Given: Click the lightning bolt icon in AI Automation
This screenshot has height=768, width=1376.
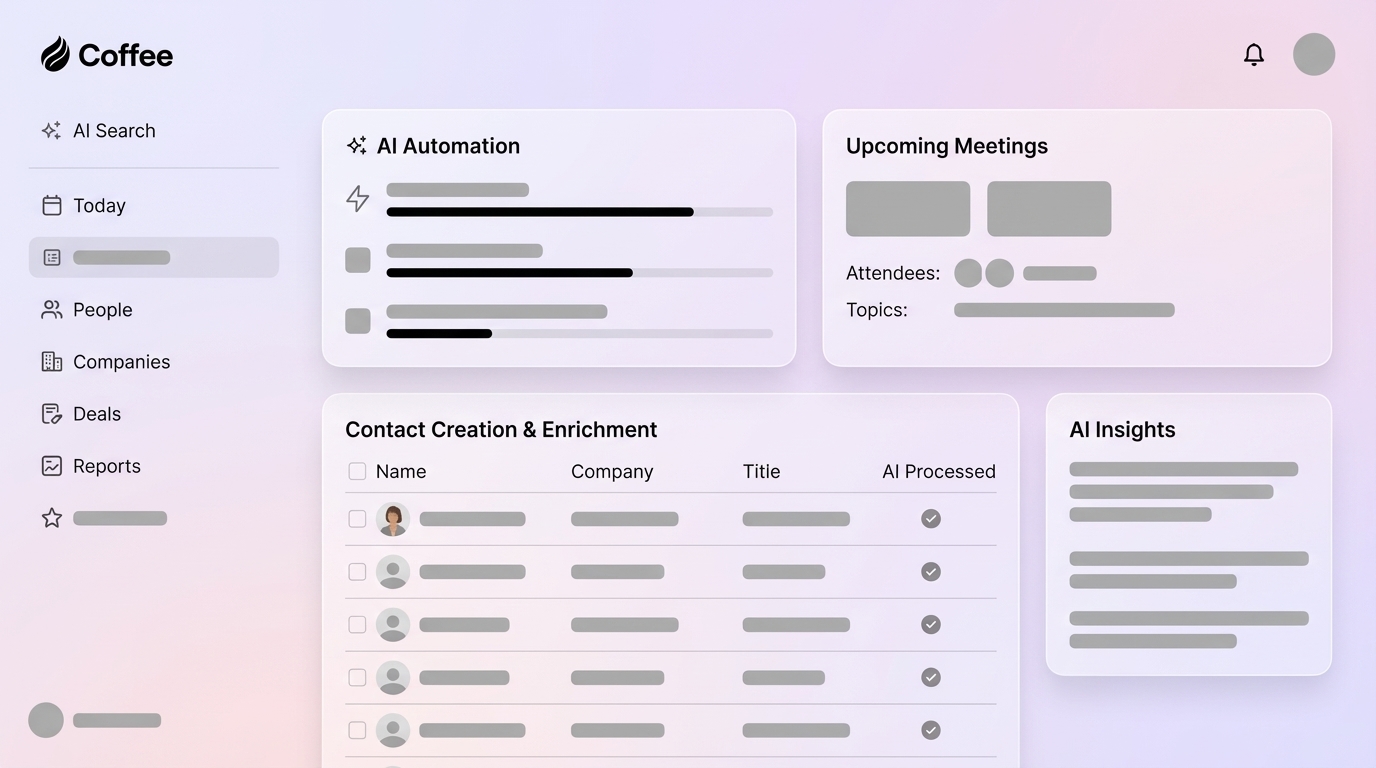Looking at the screenshot, I should click(x=357, y=198).
